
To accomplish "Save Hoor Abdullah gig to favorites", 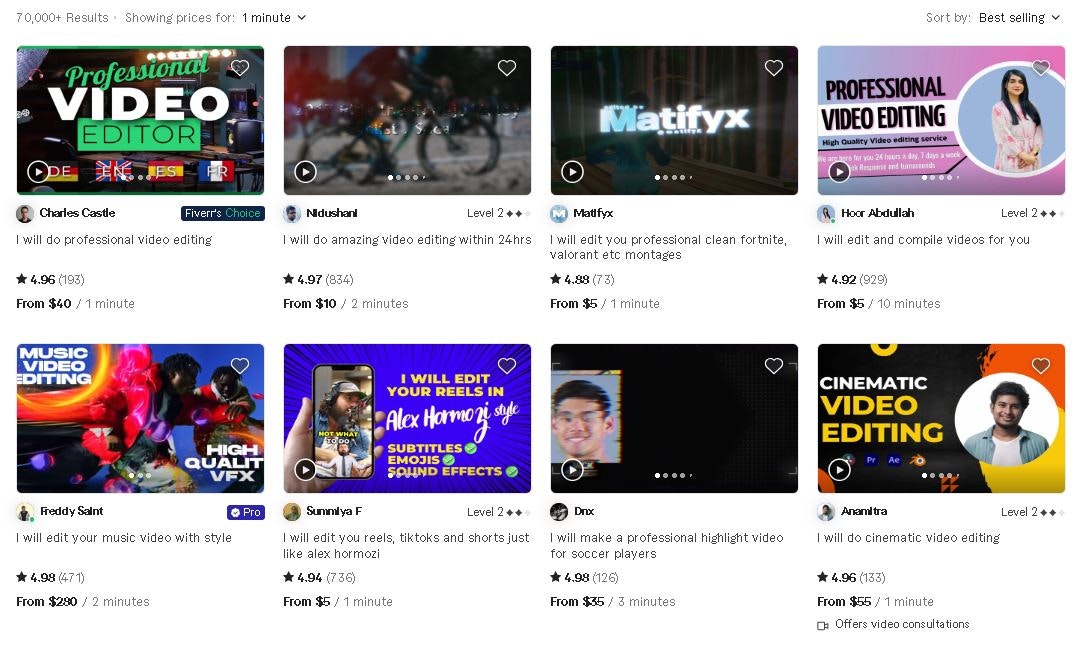I will click(x=1041, y=67).
